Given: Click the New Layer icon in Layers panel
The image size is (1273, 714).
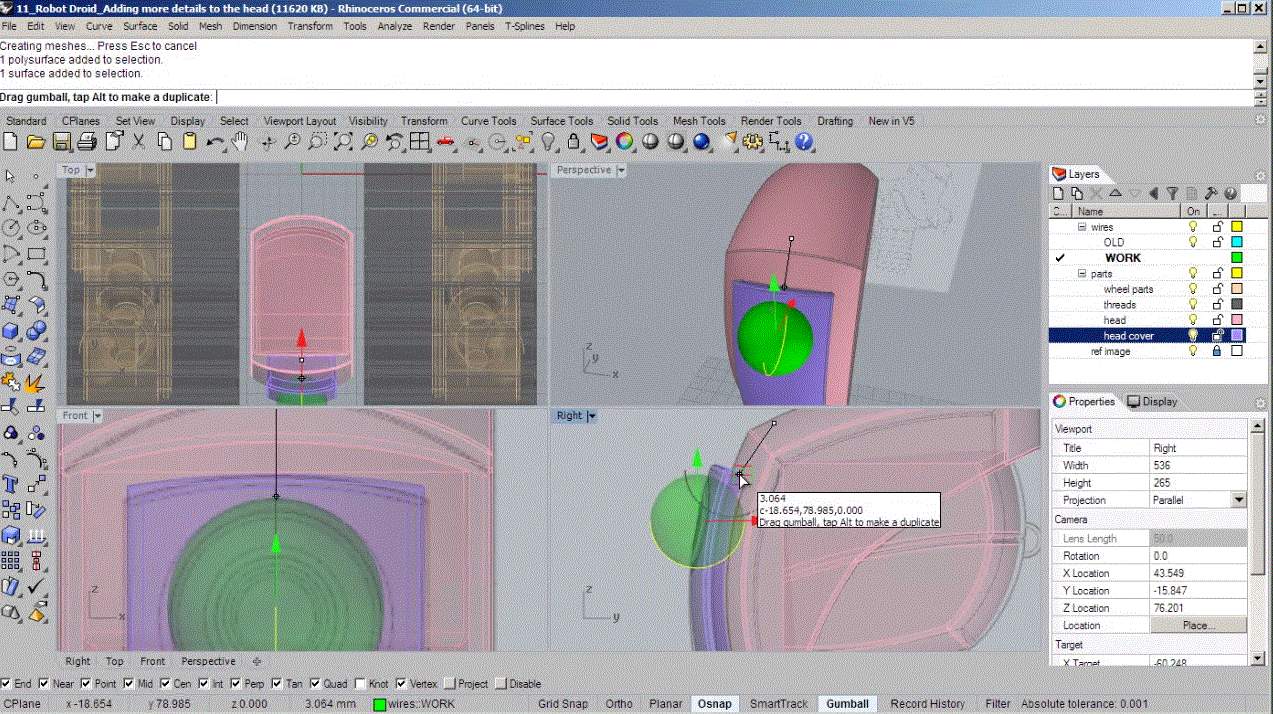Looking at the screenshot, I should coord(1060,193).
